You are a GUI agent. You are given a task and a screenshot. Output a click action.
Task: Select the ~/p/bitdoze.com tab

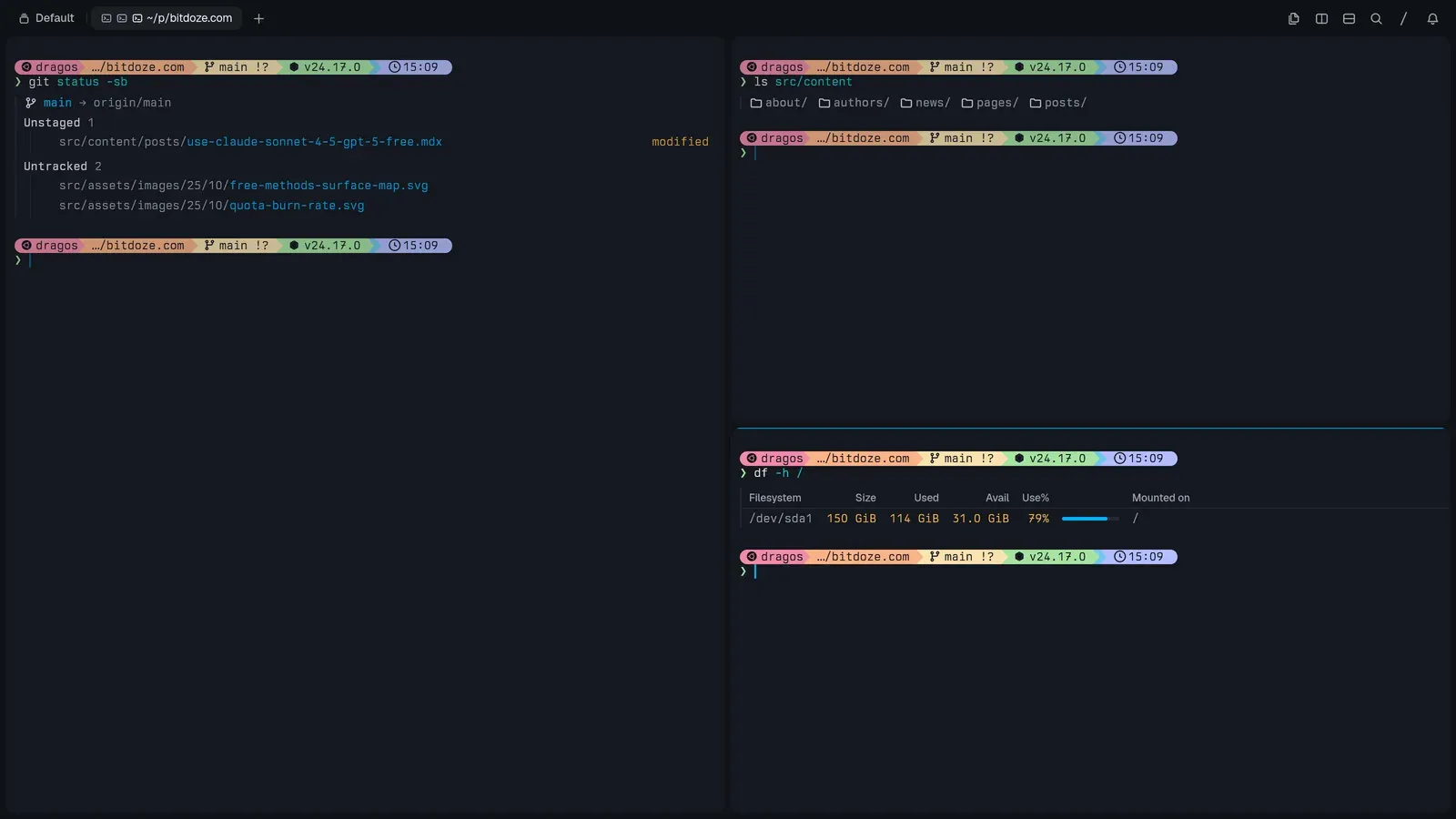pos(167,18)
